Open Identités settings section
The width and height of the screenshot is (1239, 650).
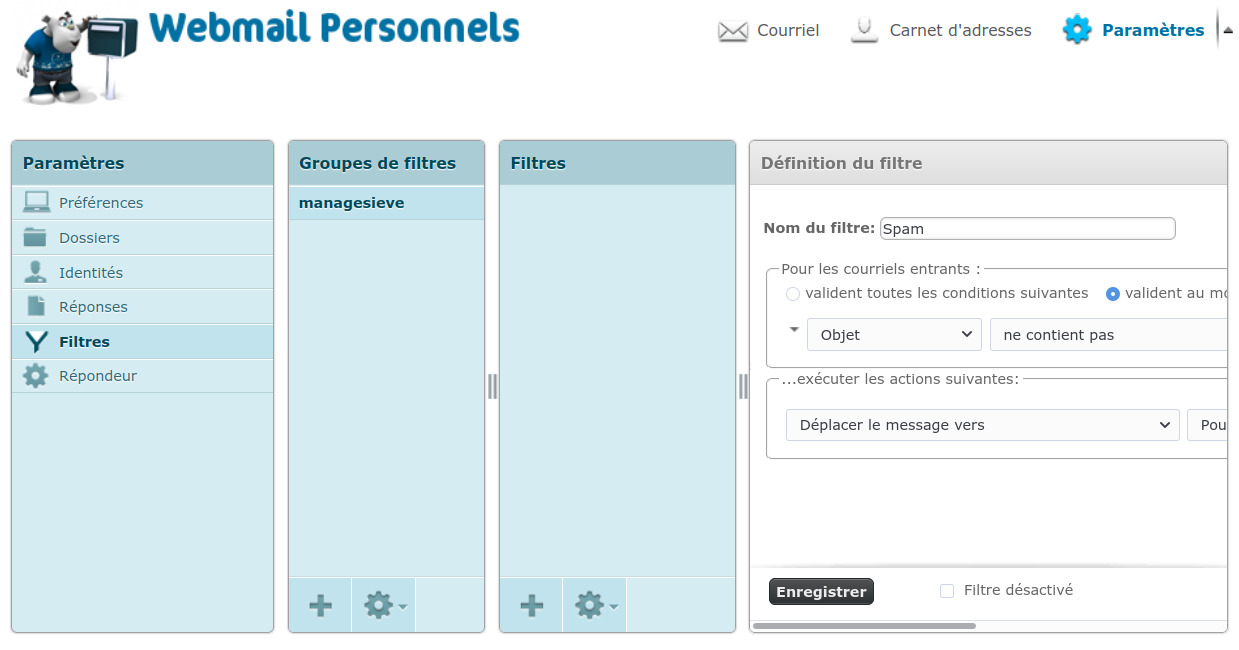click(90, 272)
